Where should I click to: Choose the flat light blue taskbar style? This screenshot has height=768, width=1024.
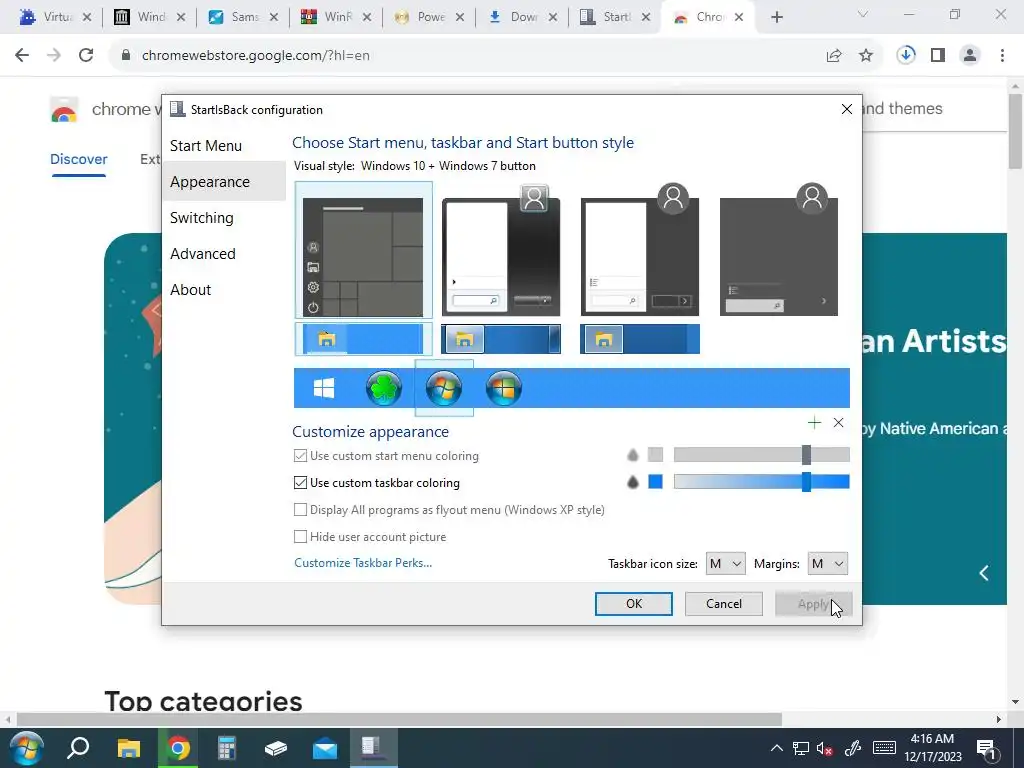point(363,339)
